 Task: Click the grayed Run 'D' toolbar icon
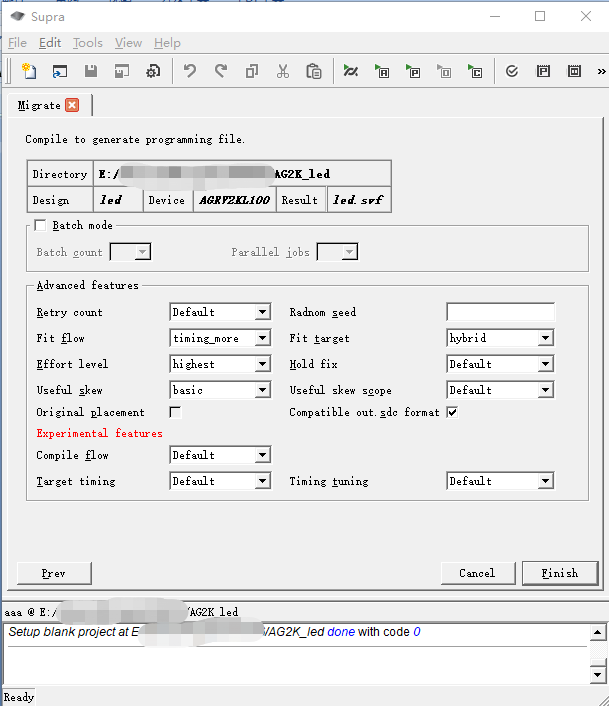pos(444,71)
